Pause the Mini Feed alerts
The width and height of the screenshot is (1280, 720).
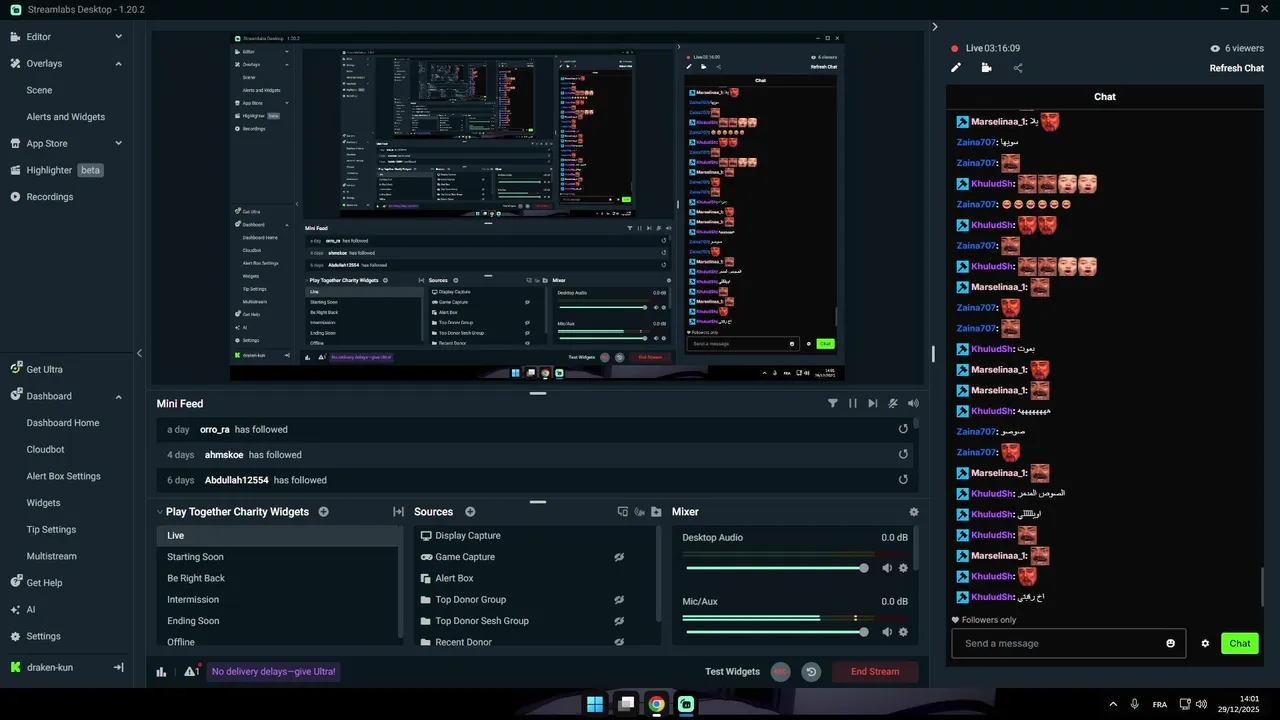(x=853, y=404)
